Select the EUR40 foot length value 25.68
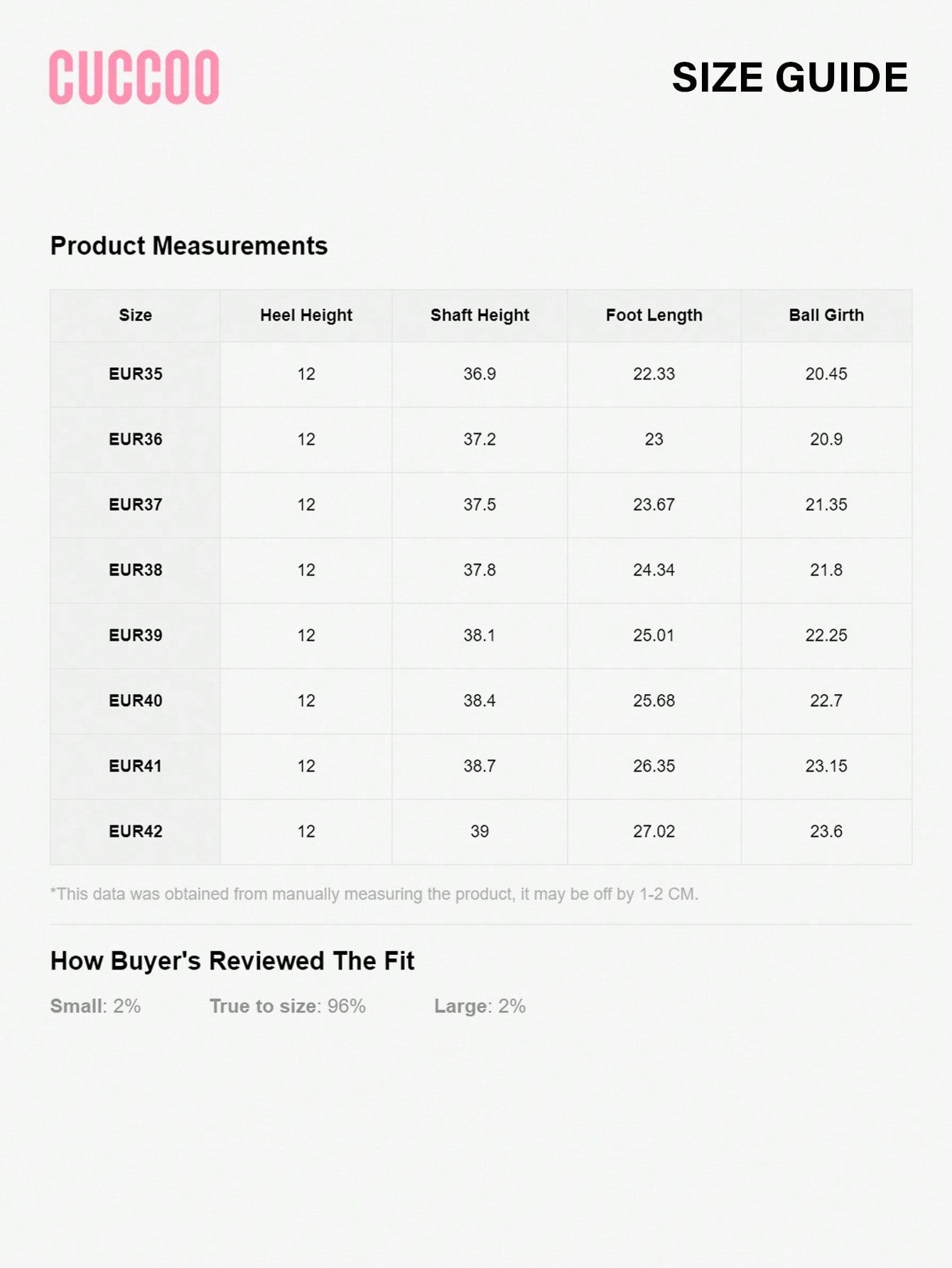The width and height of the screenshot is (952, 1268). click(x=654, y=701)
